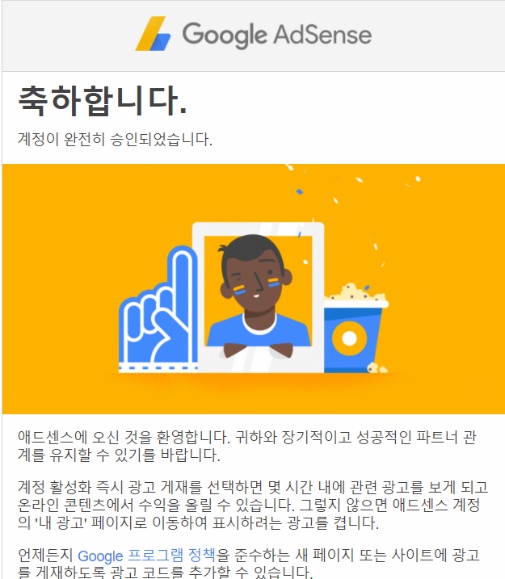Click the 계정 활성화 즉시 광고 게재 paragraph
This screenshot has width=505, height=579.
(x=252, y=505)
